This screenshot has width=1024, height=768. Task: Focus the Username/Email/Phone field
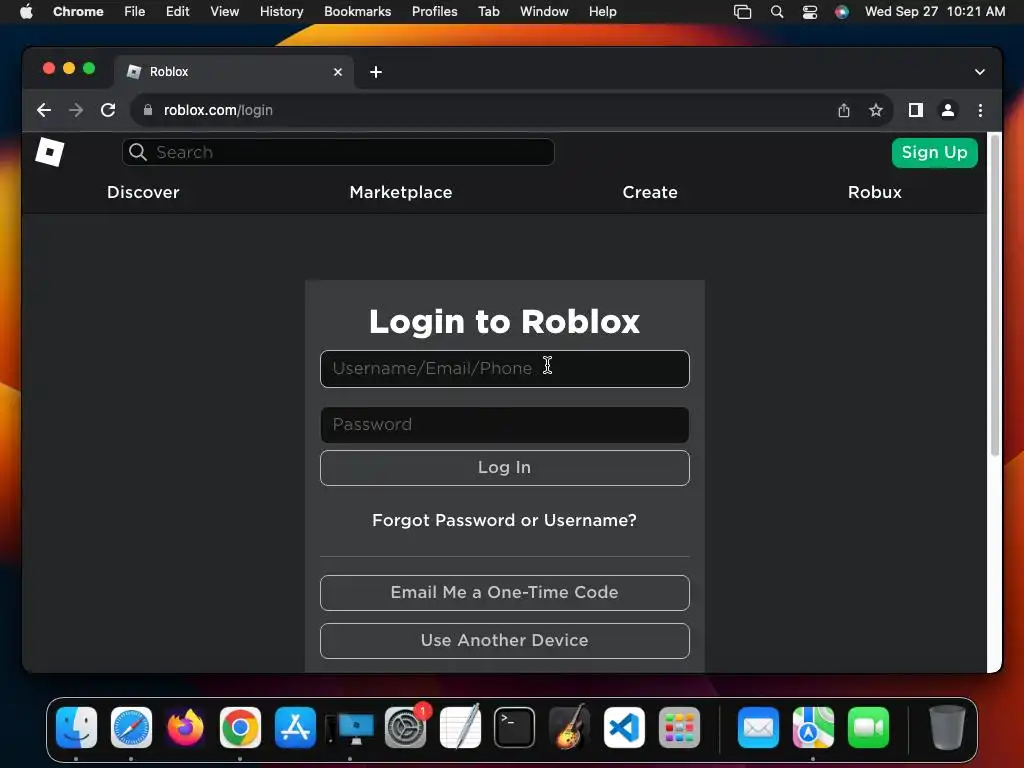pos(505,369)
